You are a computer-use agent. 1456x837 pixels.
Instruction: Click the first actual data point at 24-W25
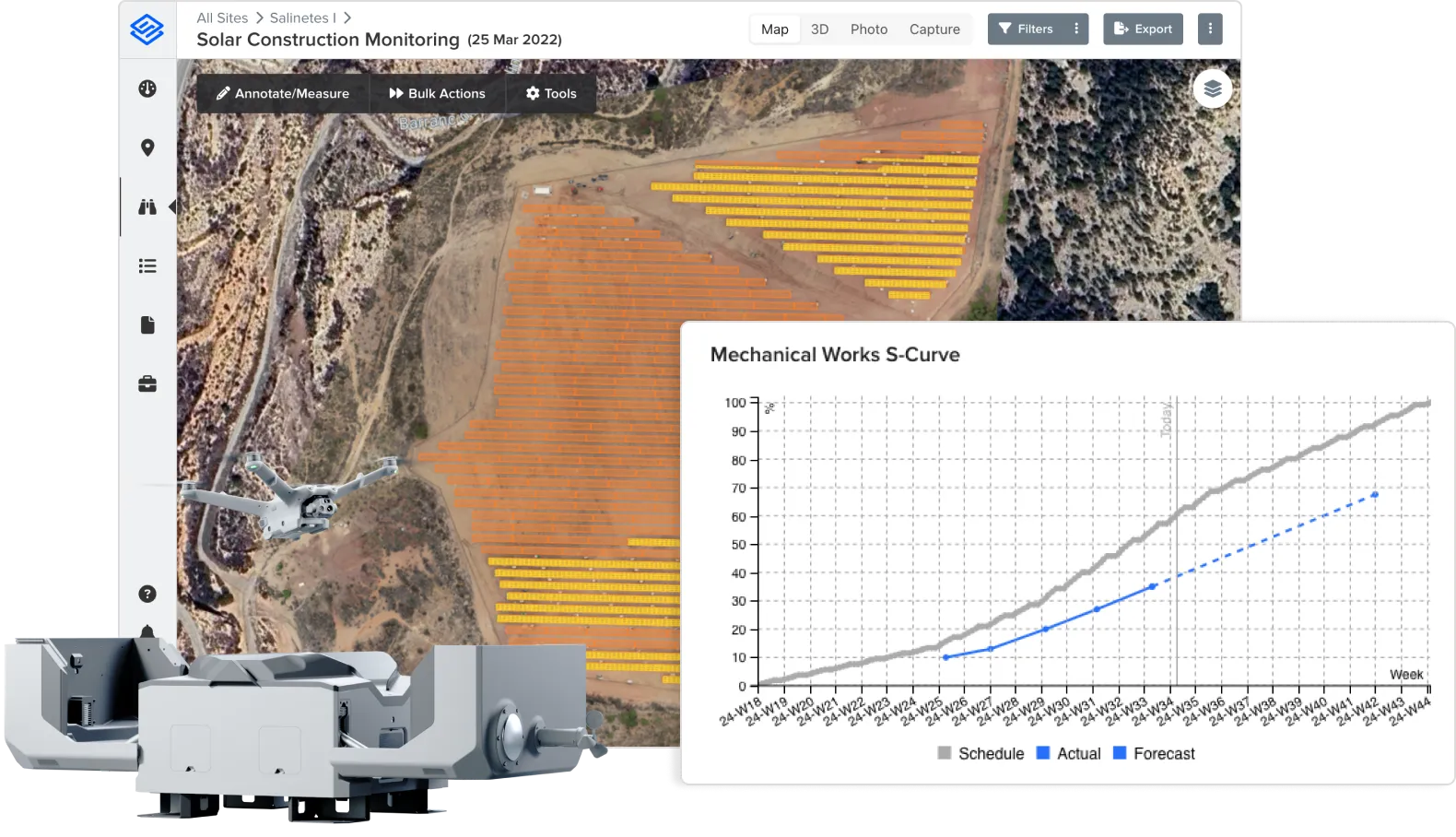(x=945, y=657)
